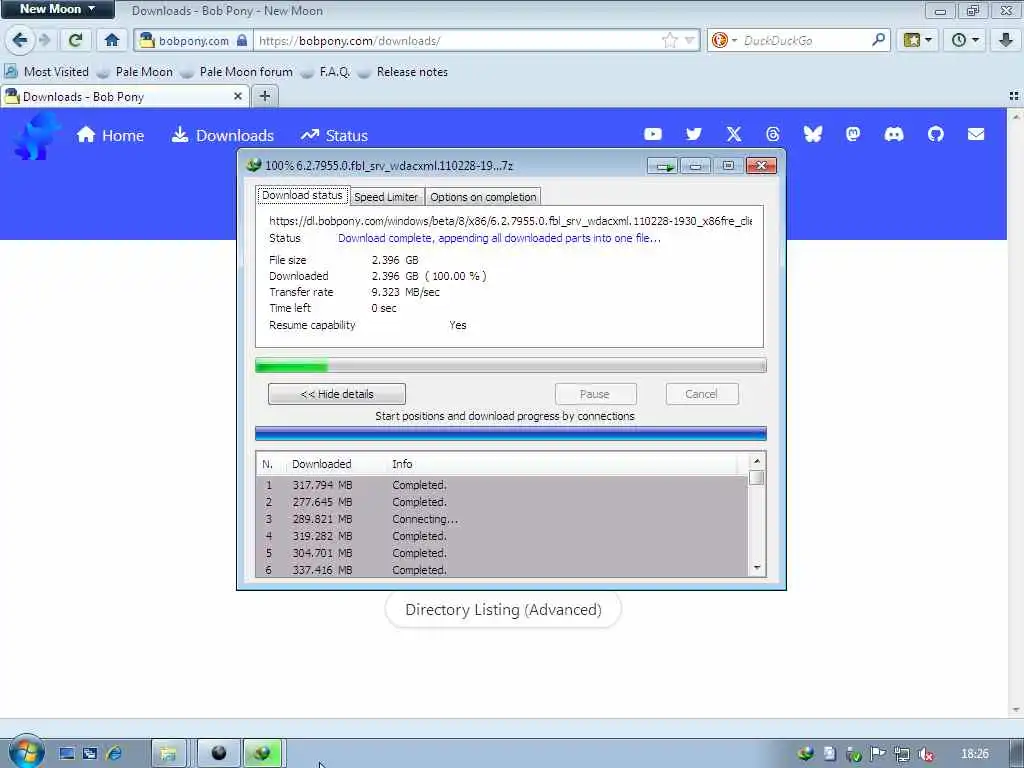
Task: Open the browser downloads arrow button
Action: pyautogui.click(x=1006, y=40)
